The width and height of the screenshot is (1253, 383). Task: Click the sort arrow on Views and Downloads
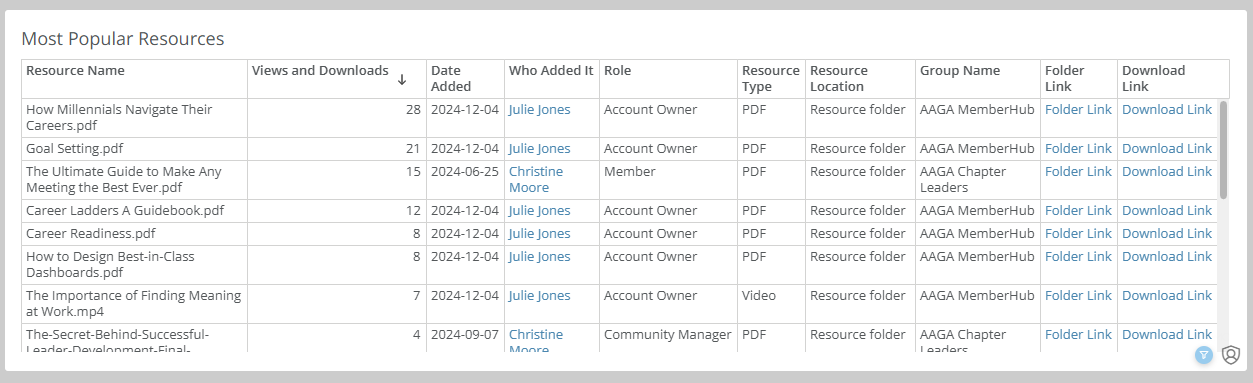pyautogui.click(x=402, y=79)
